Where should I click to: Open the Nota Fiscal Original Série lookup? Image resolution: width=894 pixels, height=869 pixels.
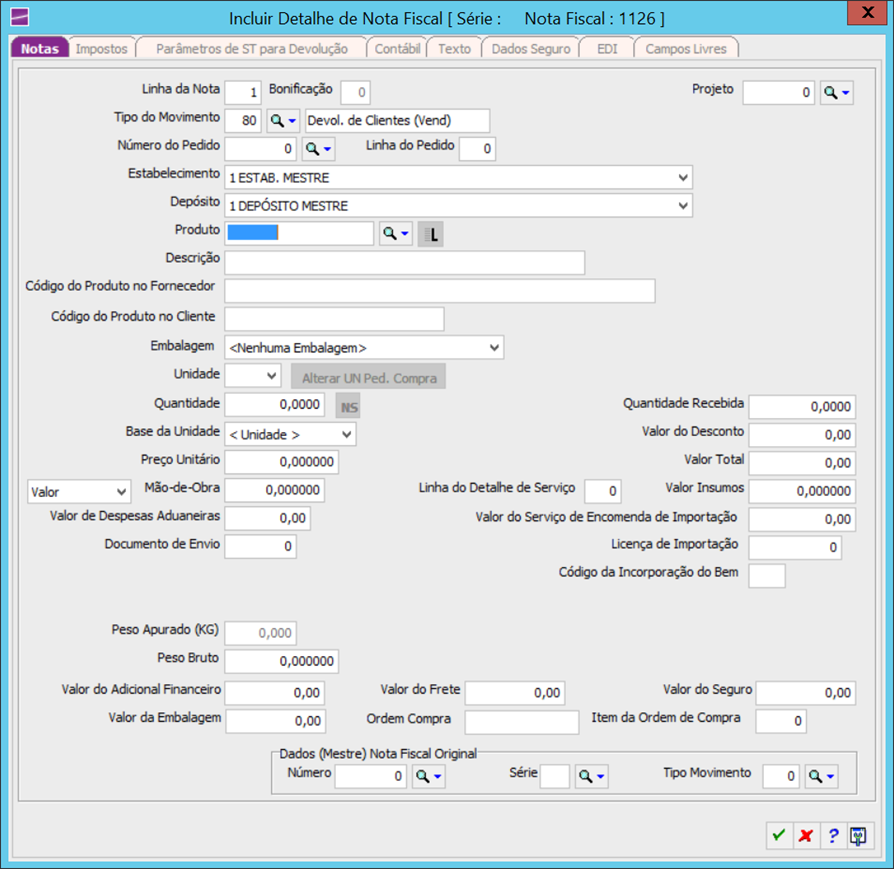(591, 776)
